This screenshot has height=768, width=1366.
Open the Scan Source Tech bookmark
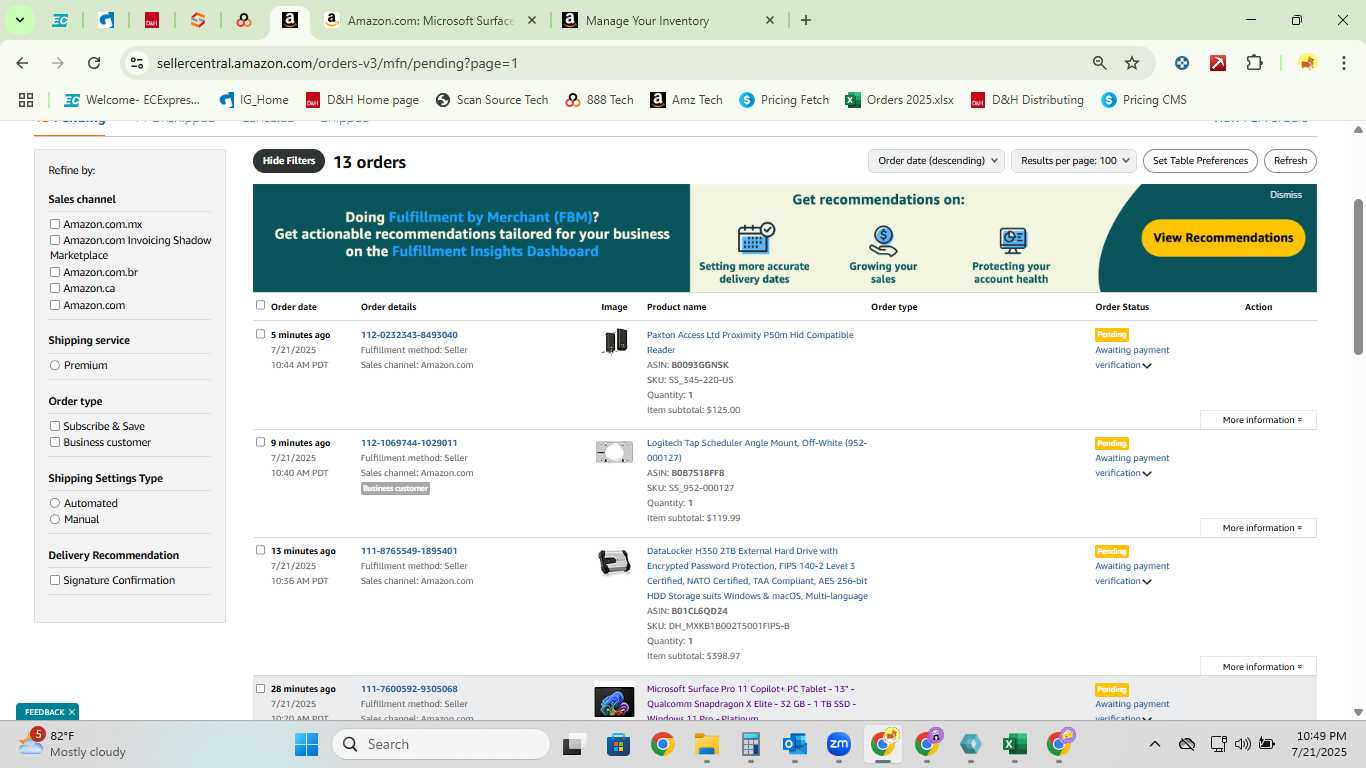click(492, 100)
